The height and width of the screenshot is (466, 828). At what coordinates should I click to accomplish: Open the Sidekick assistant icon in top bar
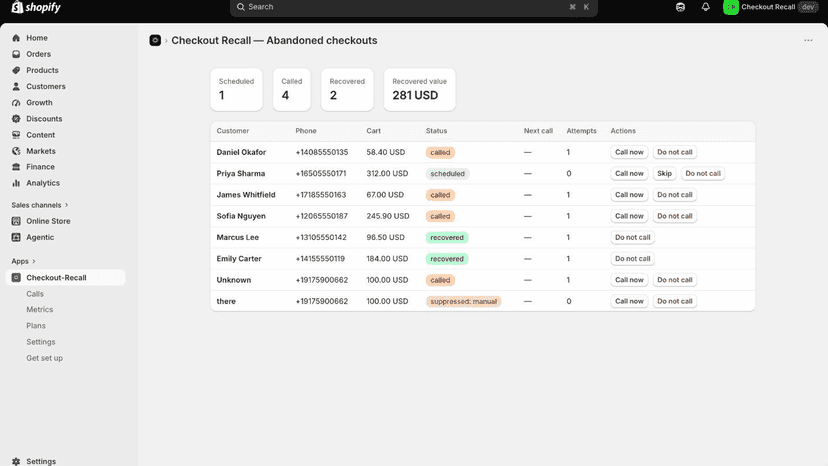(680, 7)
